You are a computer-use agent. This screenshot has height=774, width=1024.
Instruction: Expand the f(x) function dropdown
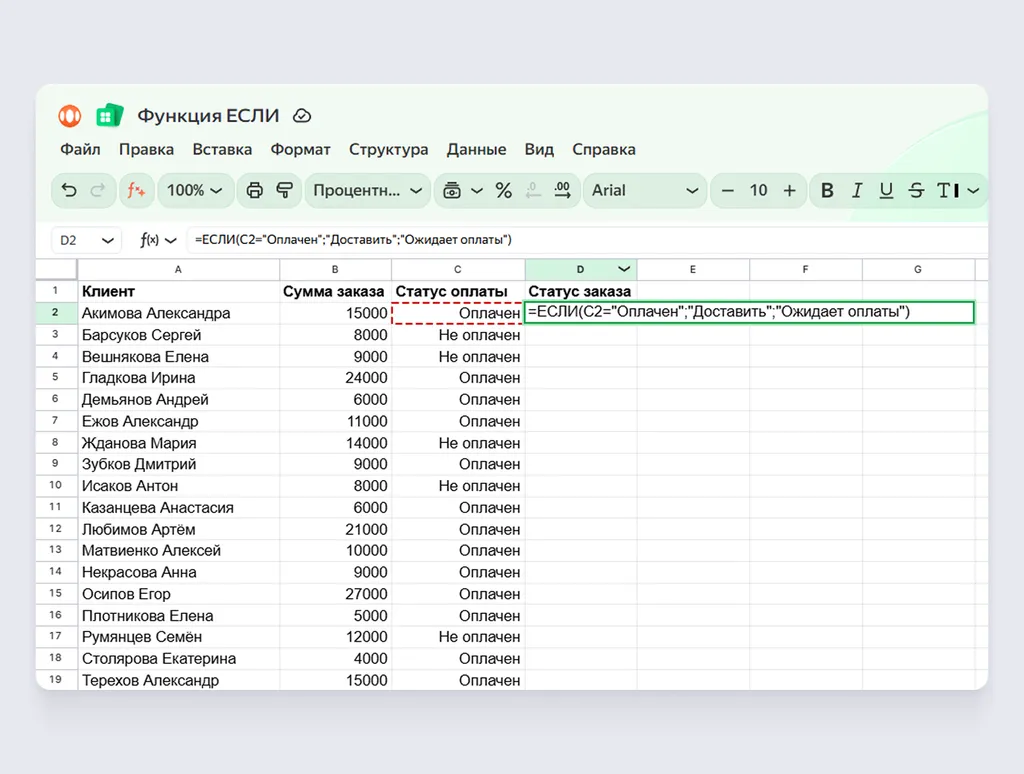point(171,240)
